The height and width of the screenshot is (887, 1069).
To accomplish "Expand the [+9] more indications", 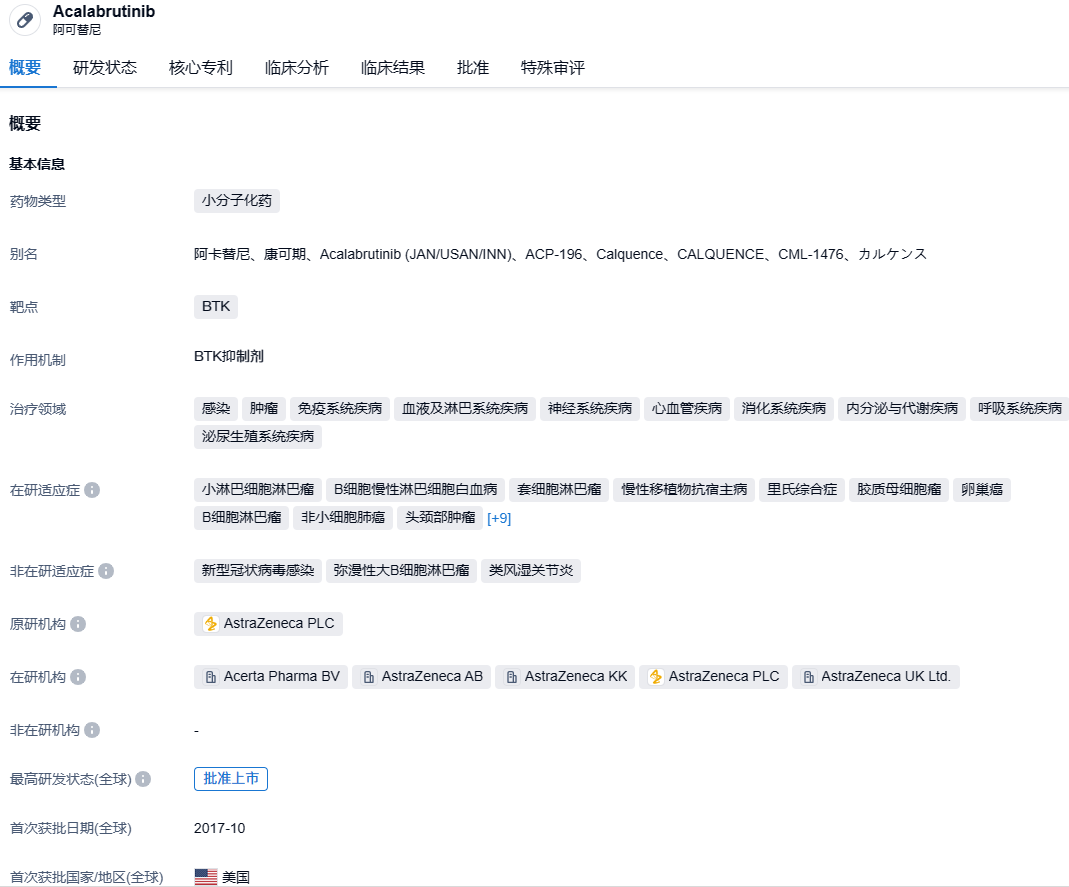I will point(499,518).
